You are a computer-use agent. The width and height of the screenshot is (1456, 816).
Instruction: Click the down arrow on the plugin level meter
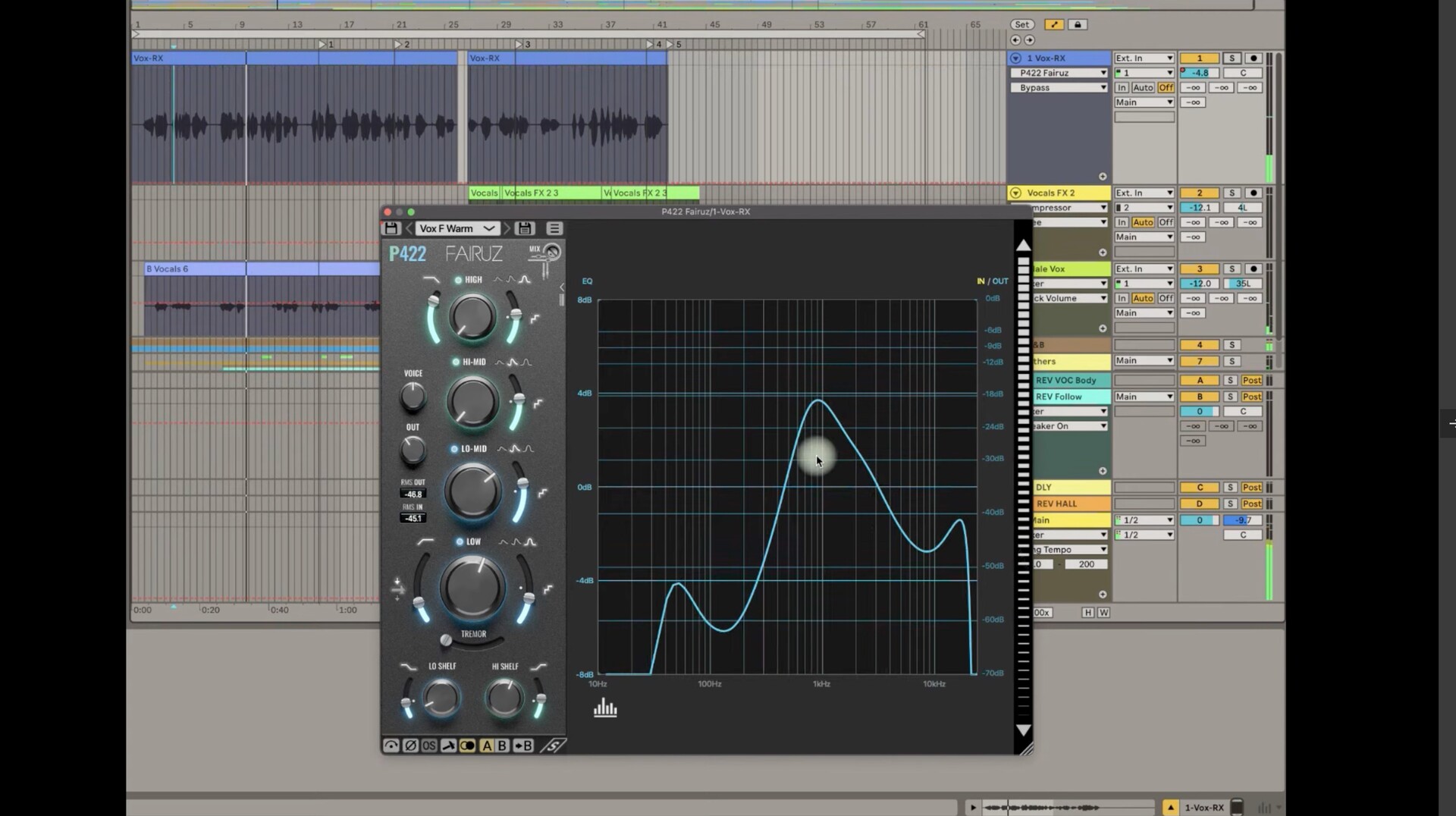(1023, 730)
